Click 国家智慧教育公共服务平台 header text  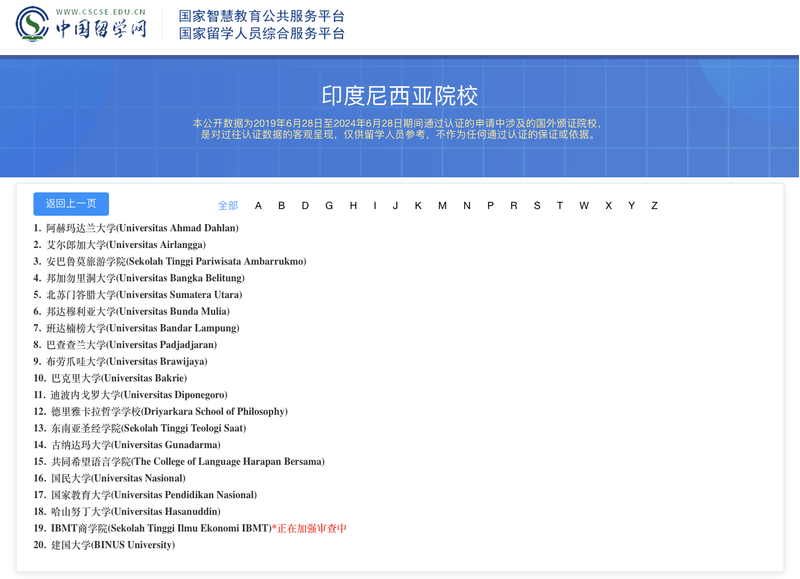tap(262, 16)
